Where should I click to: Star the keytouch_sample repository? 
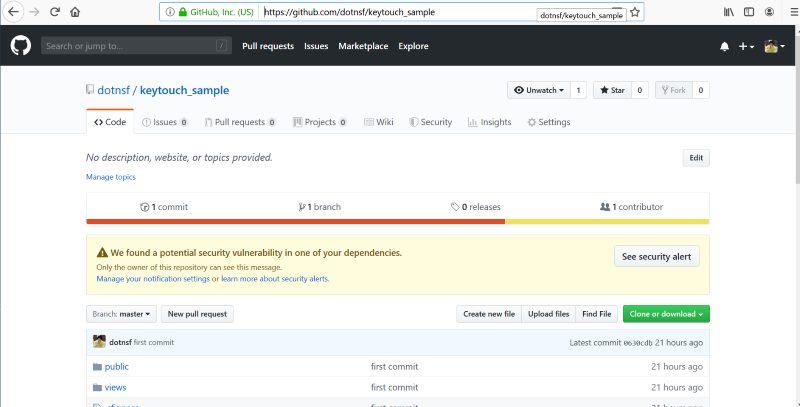point(611,90)
